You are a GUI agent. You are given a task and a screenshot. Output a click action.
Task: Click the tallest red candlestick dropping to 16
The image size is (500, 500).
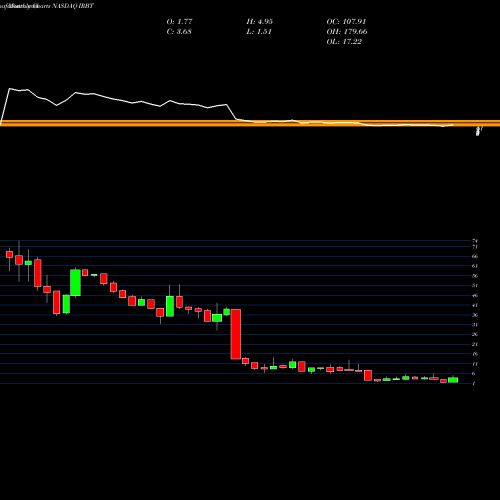click(236, 334)
